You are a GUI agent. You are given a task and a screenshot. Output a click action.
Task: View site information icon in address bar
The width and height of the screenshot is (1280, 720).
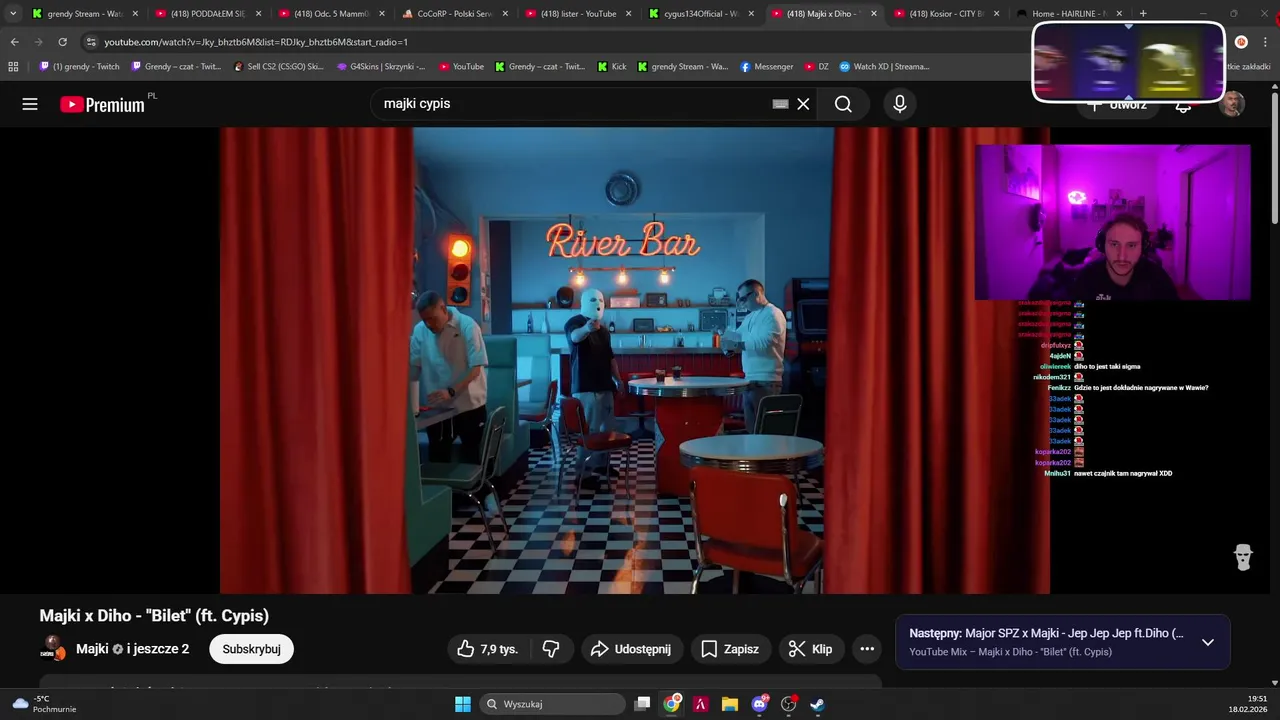(x=91, y=42)
